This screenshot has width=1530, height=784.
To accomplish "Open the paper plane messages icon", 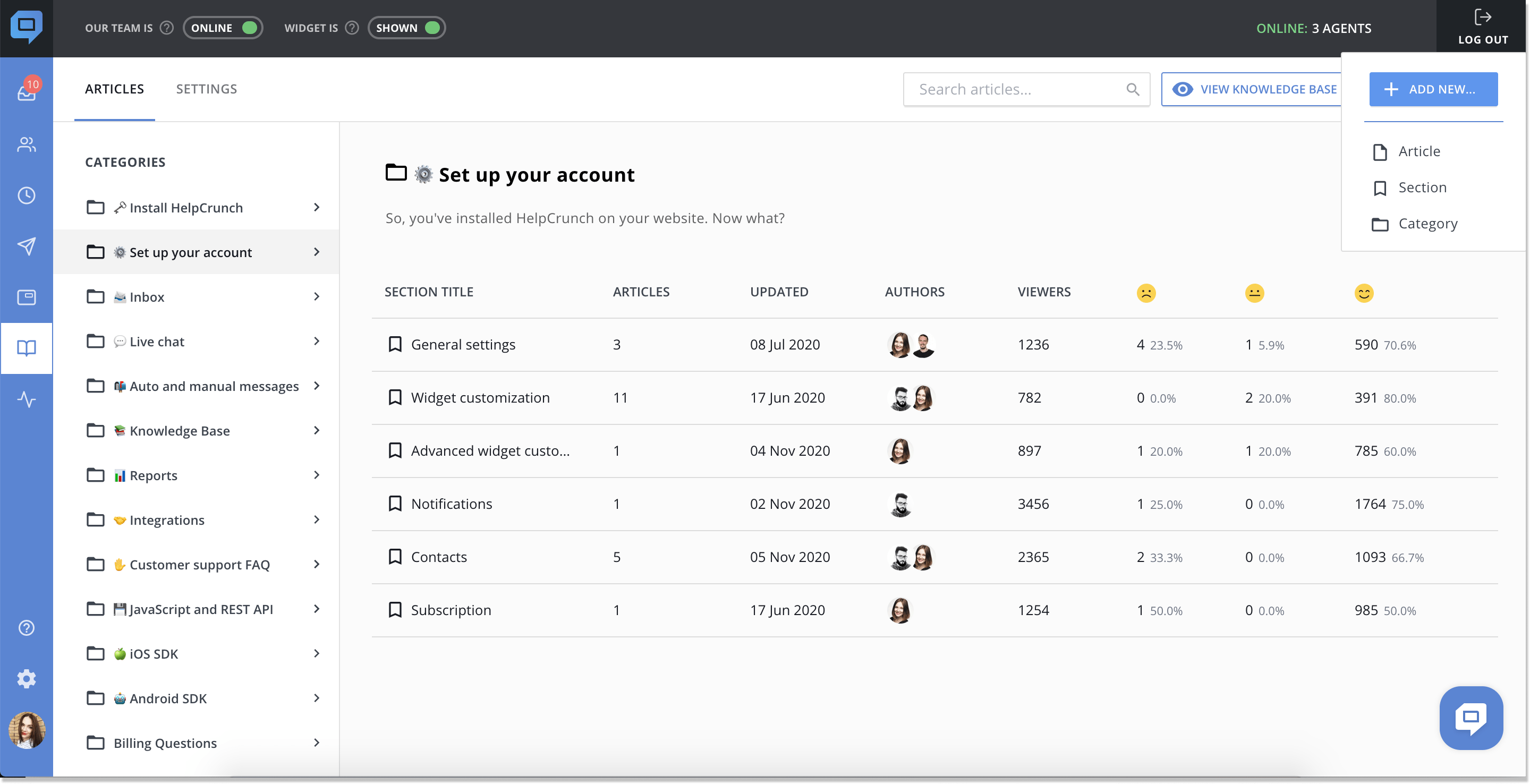I will click(x=26, y=246).
